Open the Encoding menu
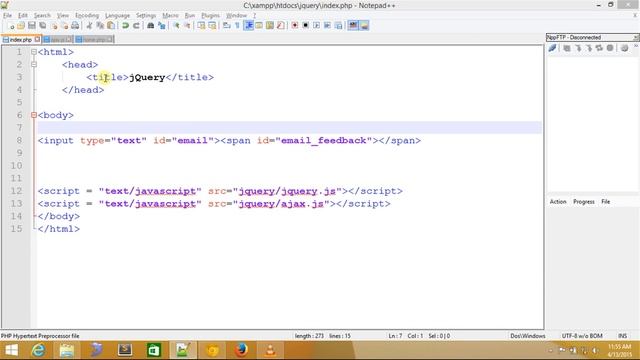 pyautogui.click(x=87, y=16)
